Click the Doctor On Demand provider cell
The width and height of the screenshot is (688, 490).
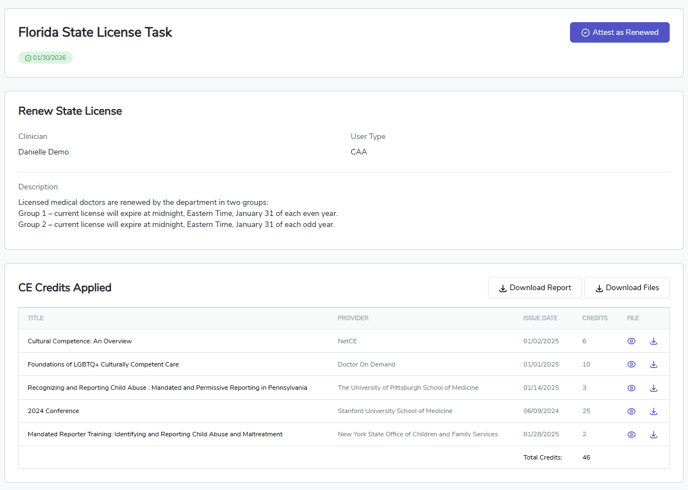pos(366,365)
